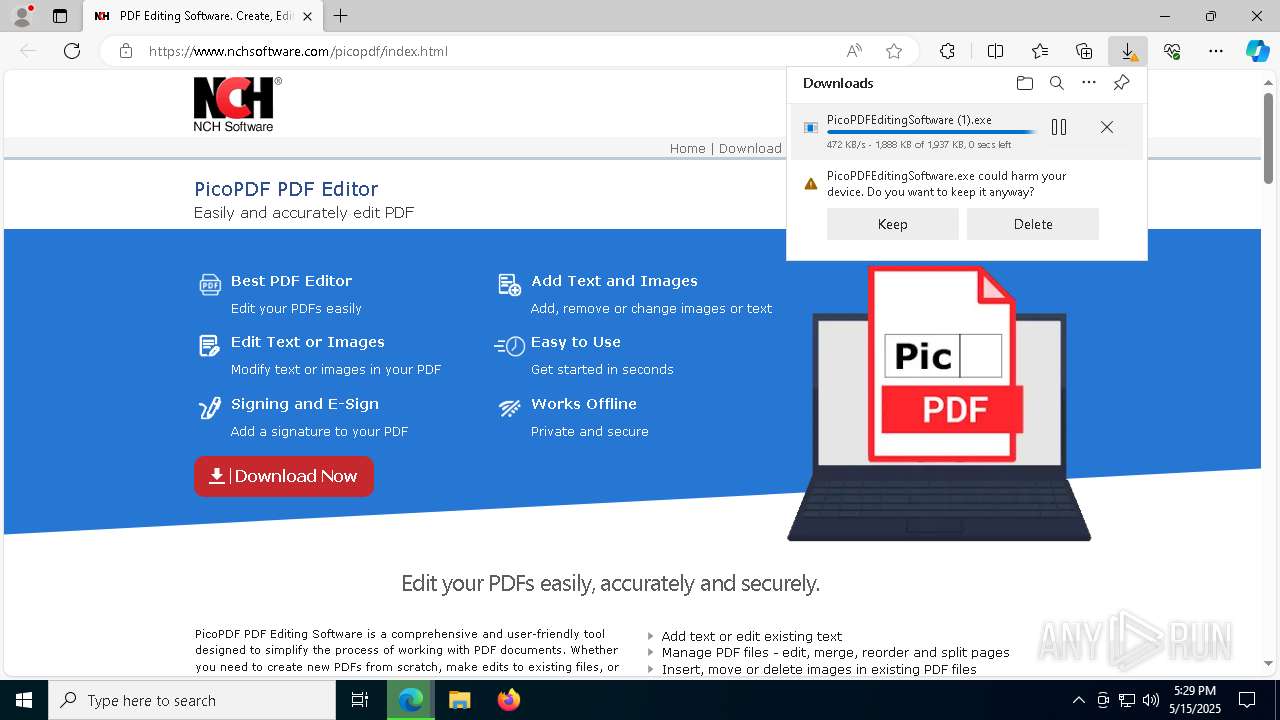The image size is (1280, 720).
Task: Open the volume control icon
Action: point(1151,700)
